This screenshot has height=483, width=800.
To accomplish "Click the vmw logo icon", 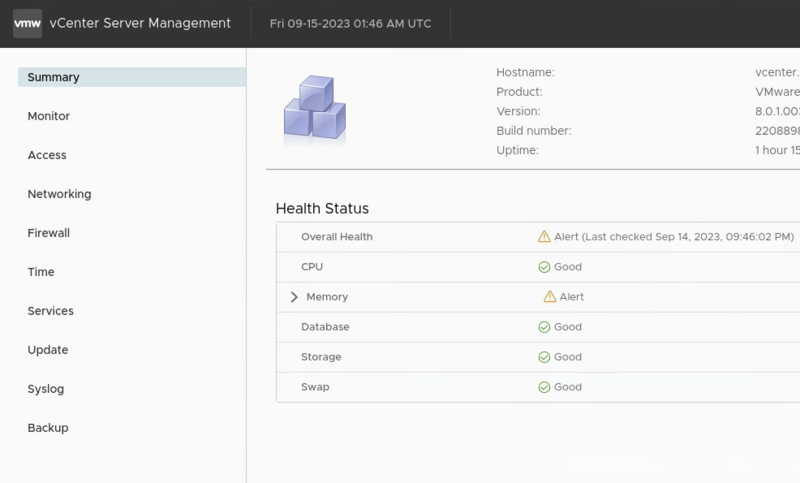I will (28, 23).
